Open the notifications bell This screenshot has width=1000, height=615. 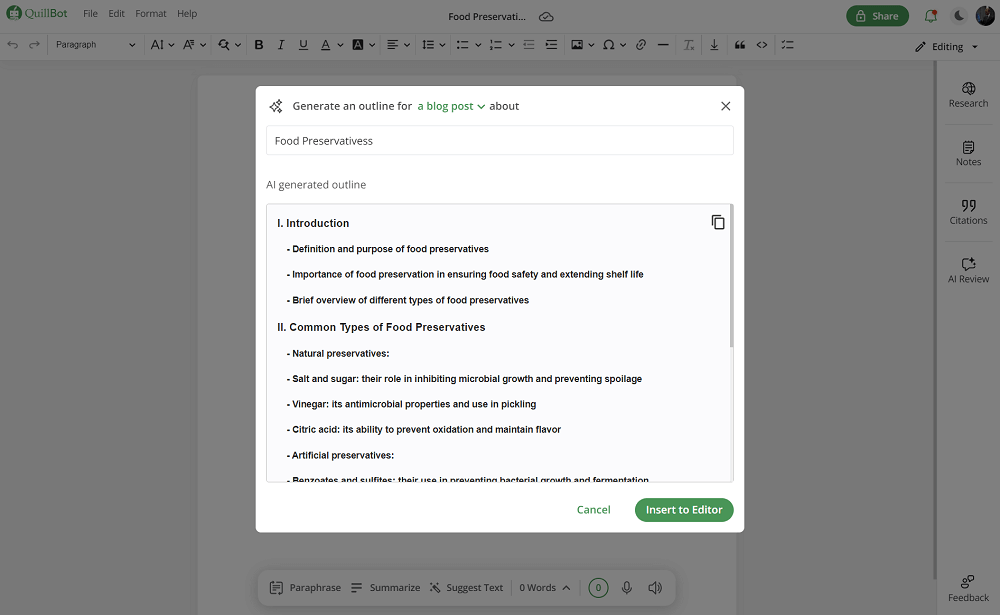coord(930,16)
